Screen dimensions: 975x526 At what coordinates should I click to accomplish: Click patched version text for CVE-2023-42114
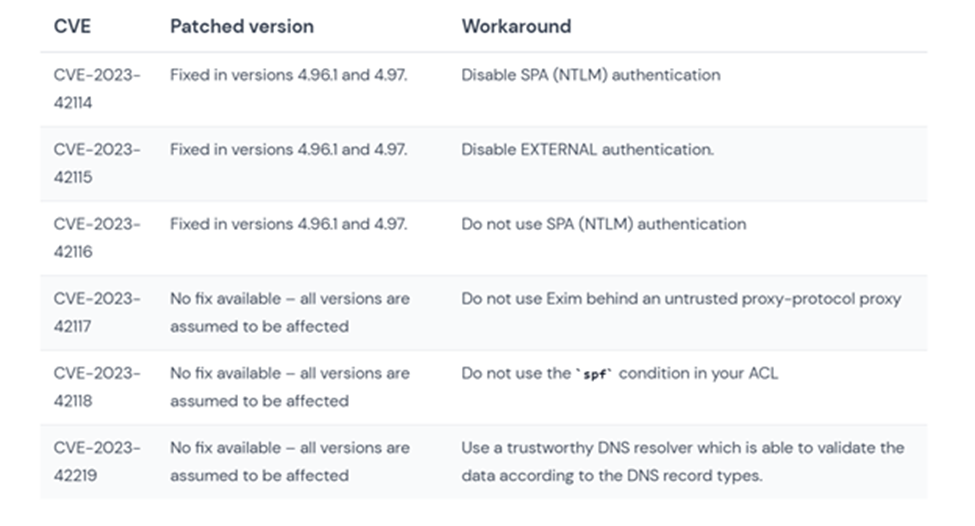pyautogui.click(x=289, y=75)
